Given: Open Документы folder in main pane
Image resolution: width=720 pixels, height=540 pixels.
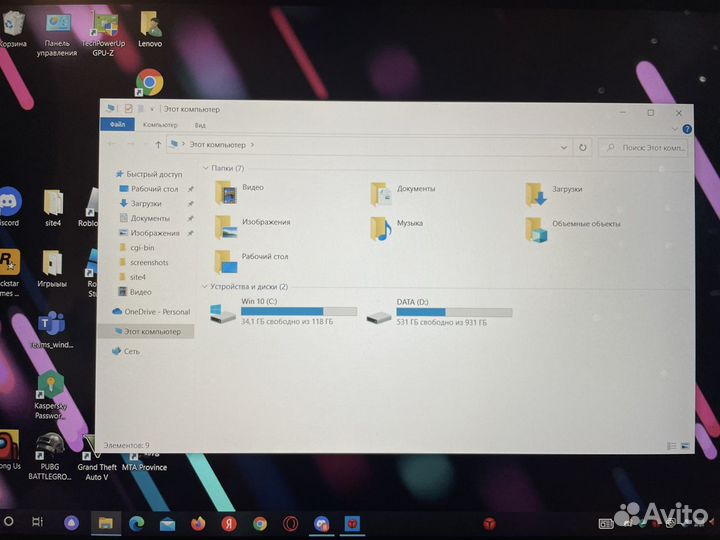Looking at the screenshot, I should click(403, 193).
